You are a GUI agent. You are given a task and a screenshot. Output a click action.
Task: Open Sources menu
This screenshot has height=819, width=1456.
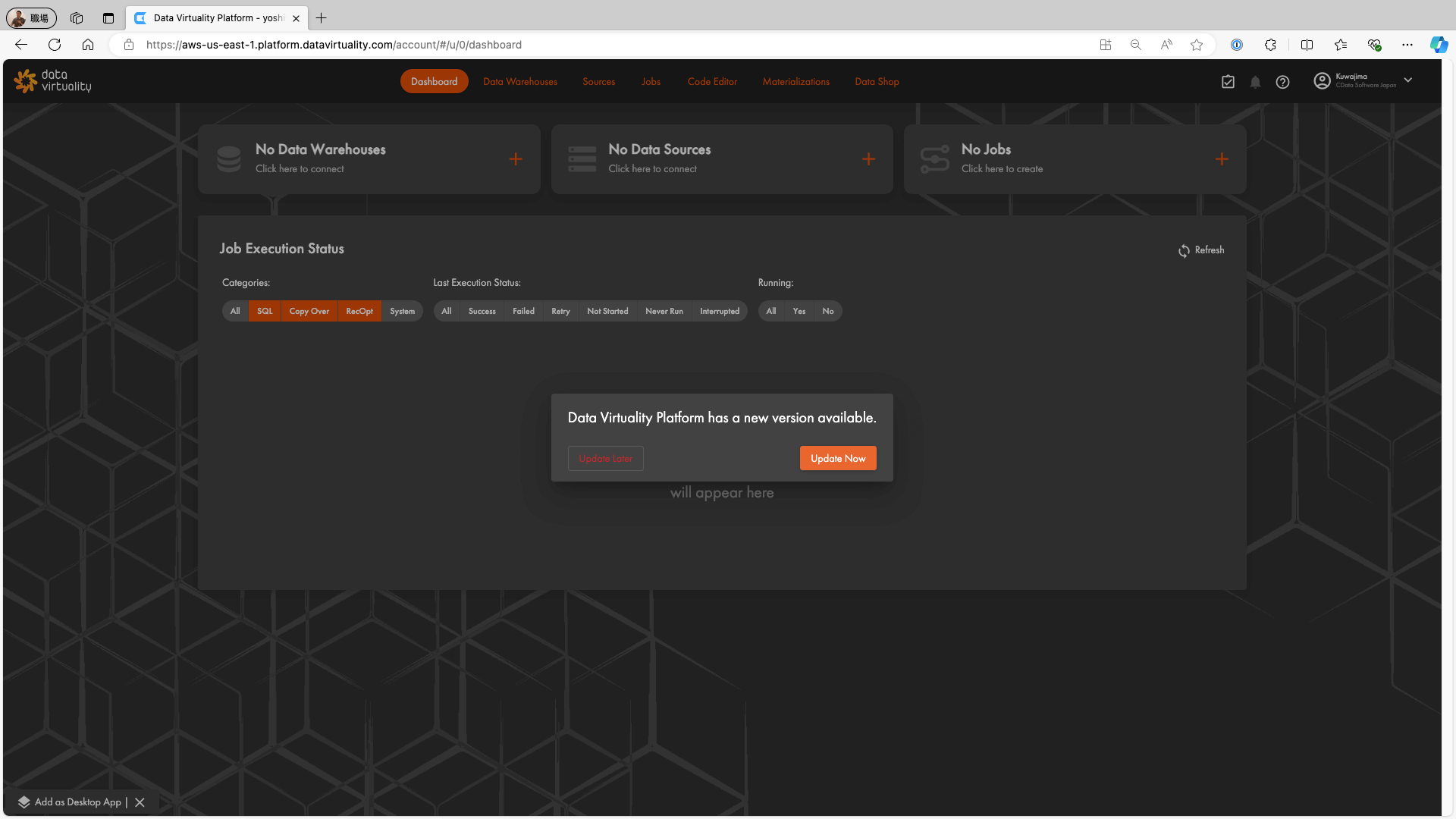pyautogui.click(x=599, y=82)
